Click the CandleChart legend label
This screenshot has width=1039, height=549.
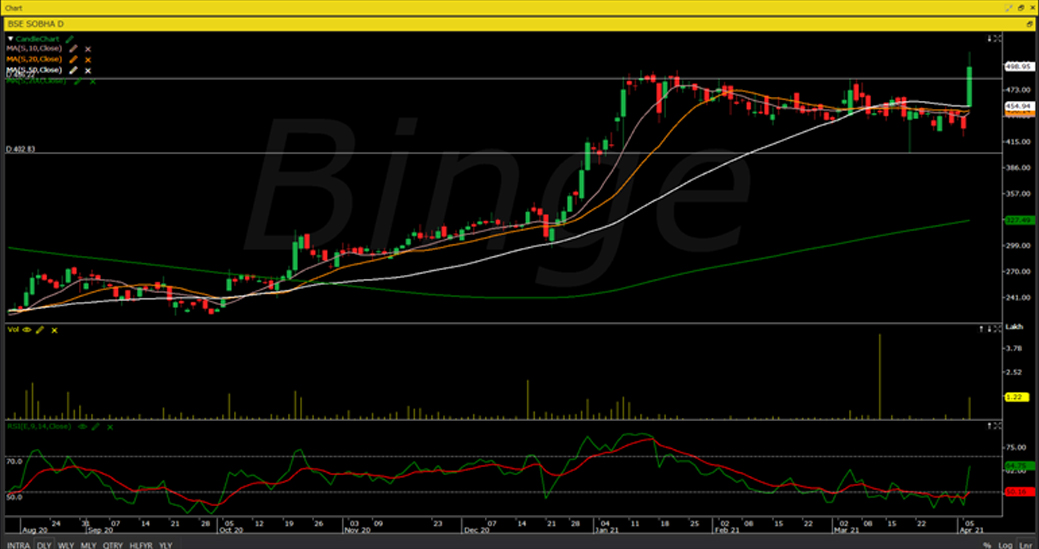point(36,38)
